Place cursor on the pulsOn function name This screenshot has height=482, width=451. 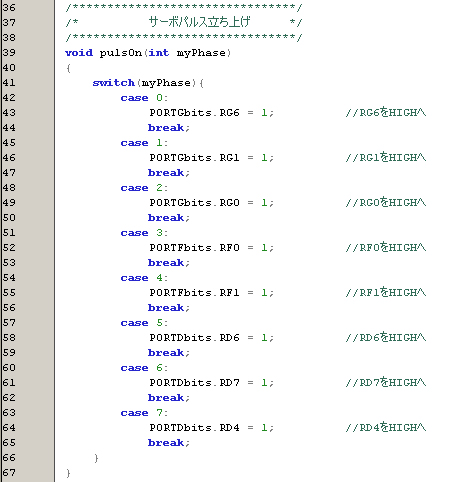tap(121, 53)
